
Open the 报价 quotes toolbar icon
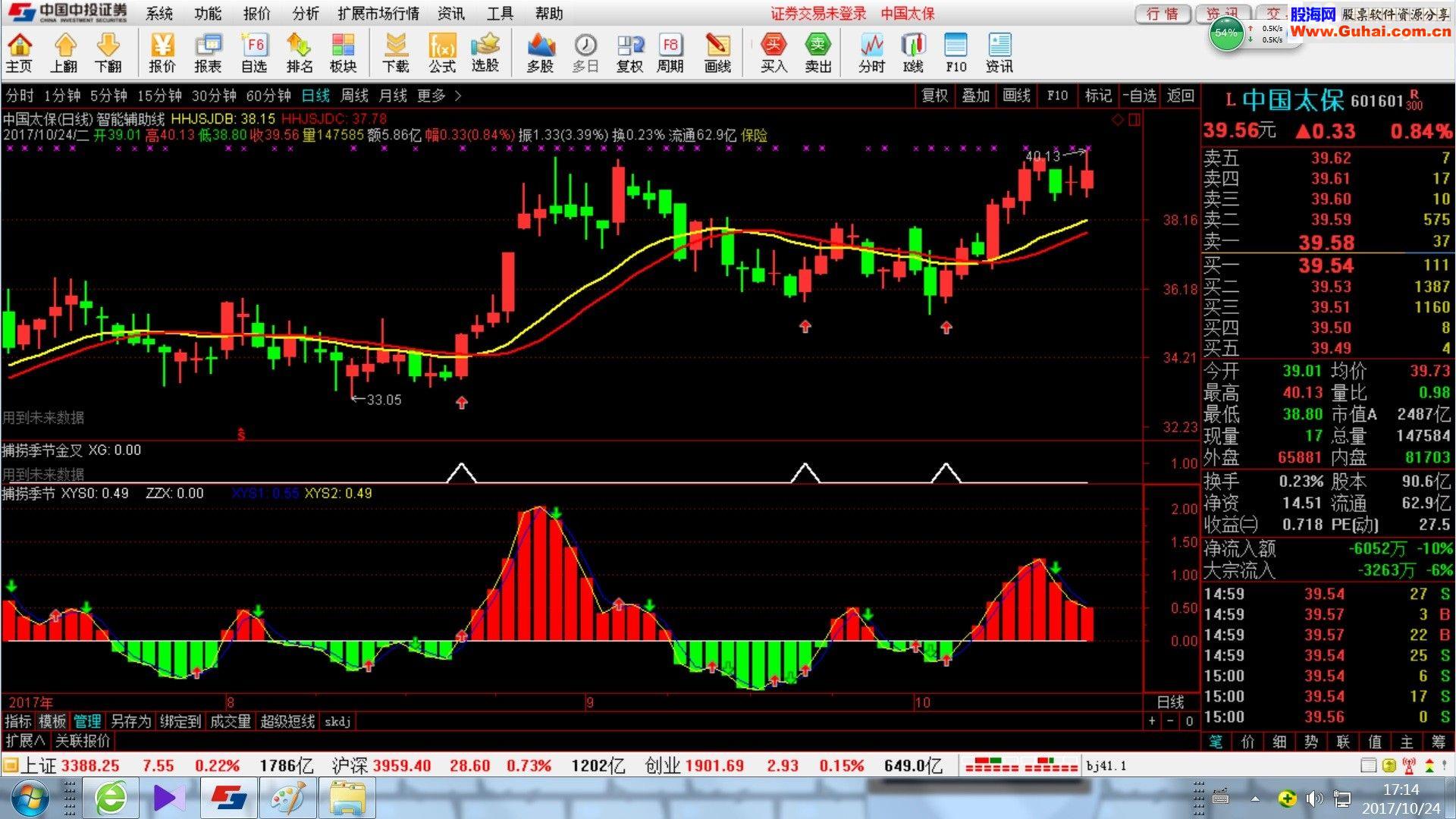pyautogui.click(x=162, y=53)
